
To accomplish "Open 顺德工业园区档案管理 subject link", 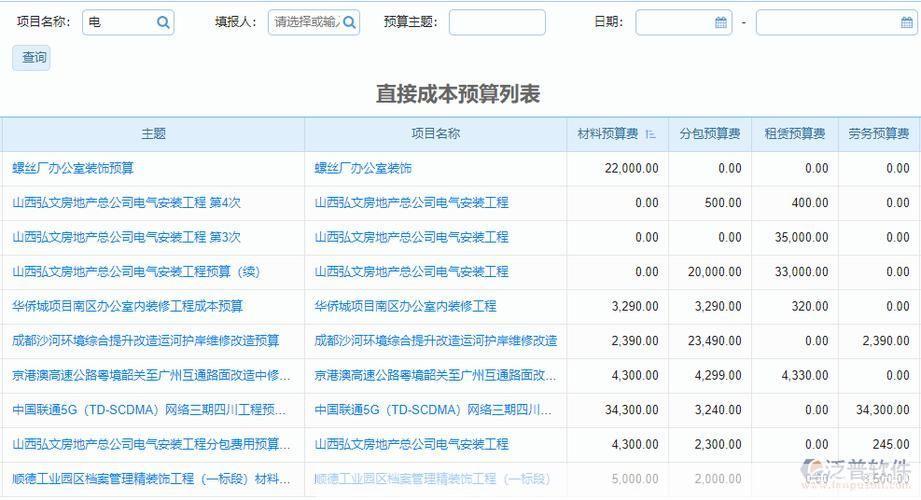I will [x=151, y=479].
